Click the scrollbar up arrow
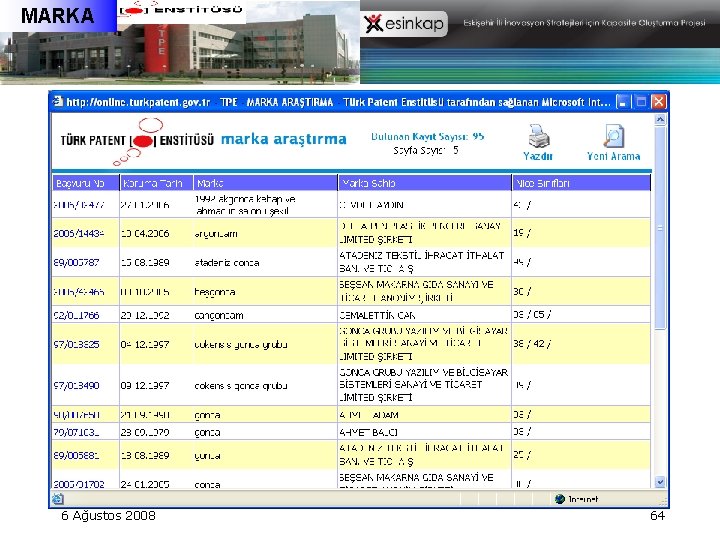Image resolution: width=720 pixels, height=540 pixels. (660, 120)
